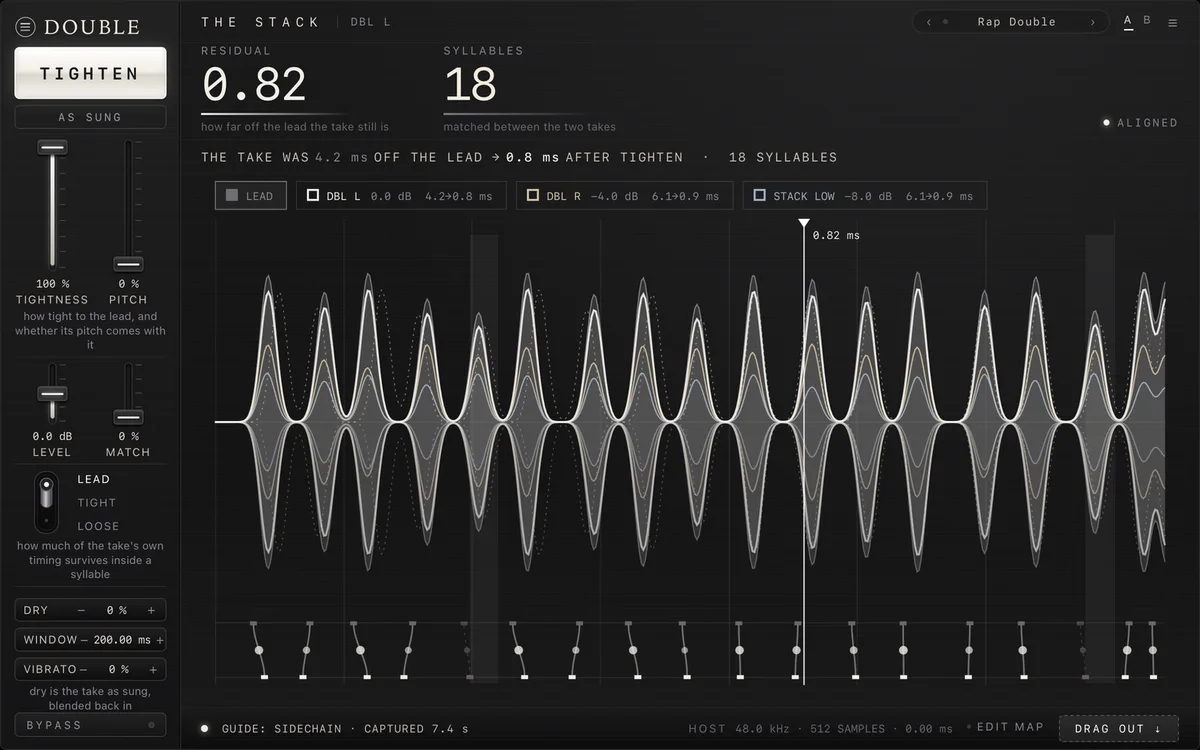The height and width of the screenshot is (750, 1200).
Task: Increase VIBRATO value with plus
Action: tap(153, 669)
